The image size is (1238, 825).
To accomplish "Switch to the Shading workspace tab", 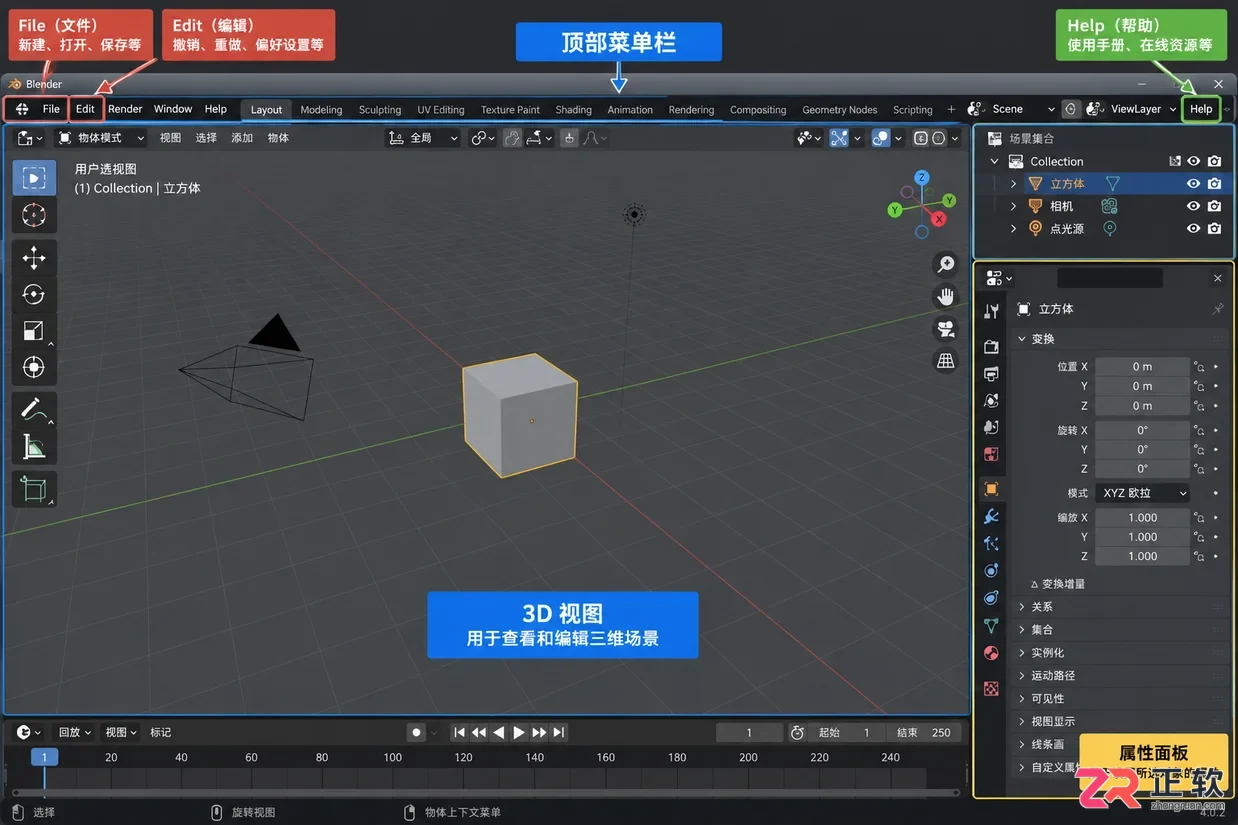I will [x=573, y=110].
